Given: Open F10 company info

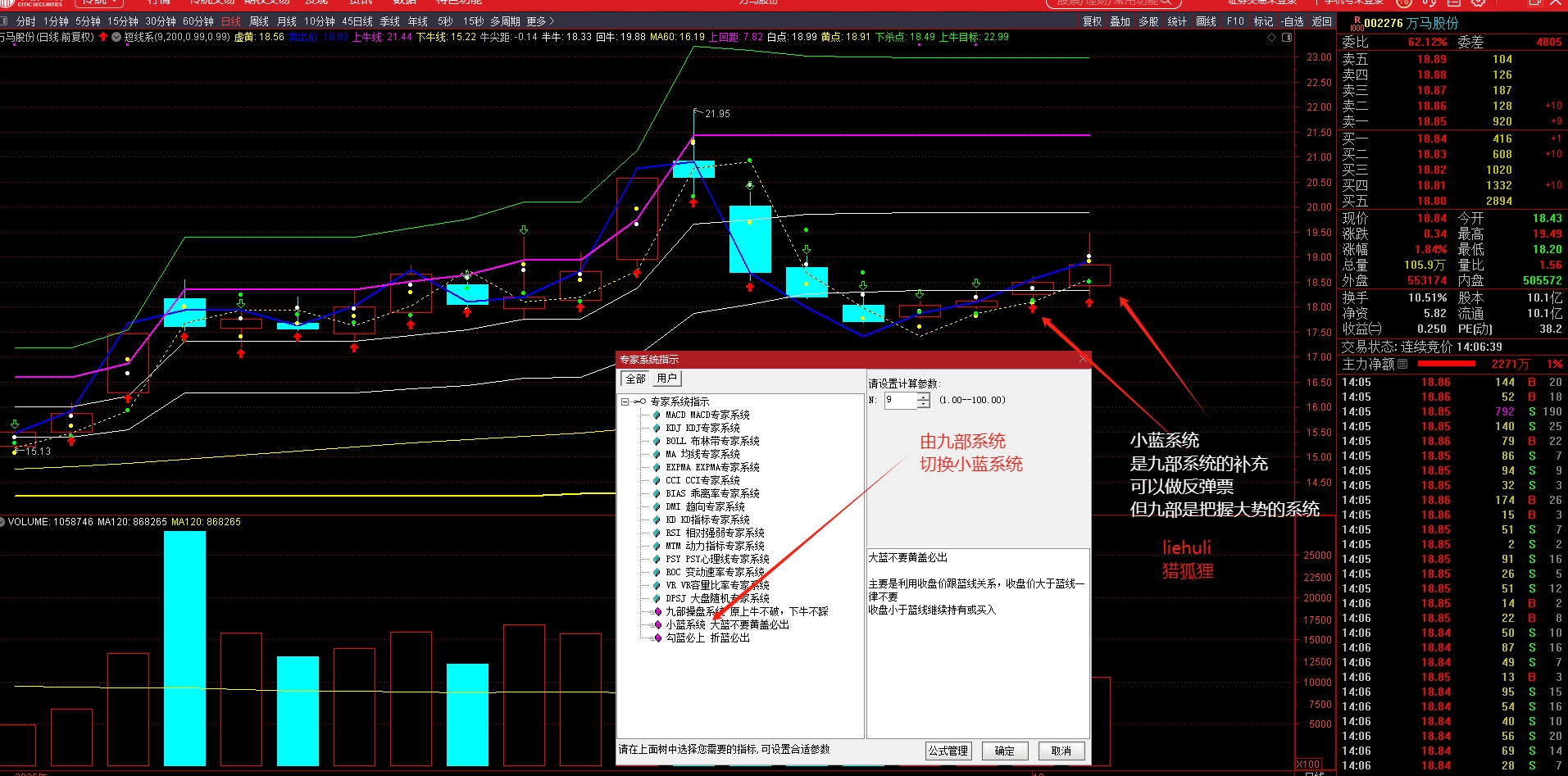Looking at the screenshot, I should [1235, 21].
